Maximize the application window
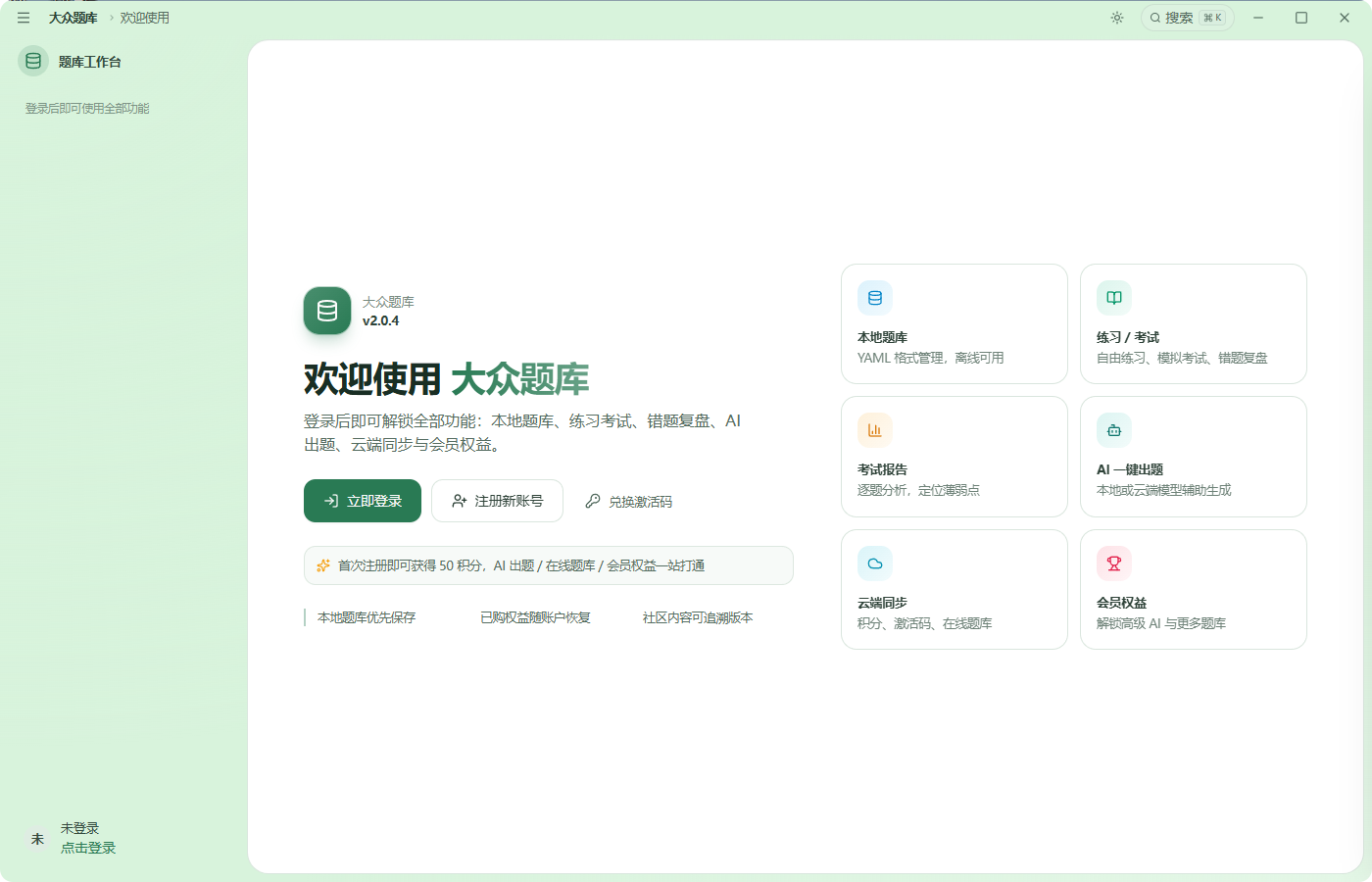This screenshot has height=882, width=1372. 1301,18
